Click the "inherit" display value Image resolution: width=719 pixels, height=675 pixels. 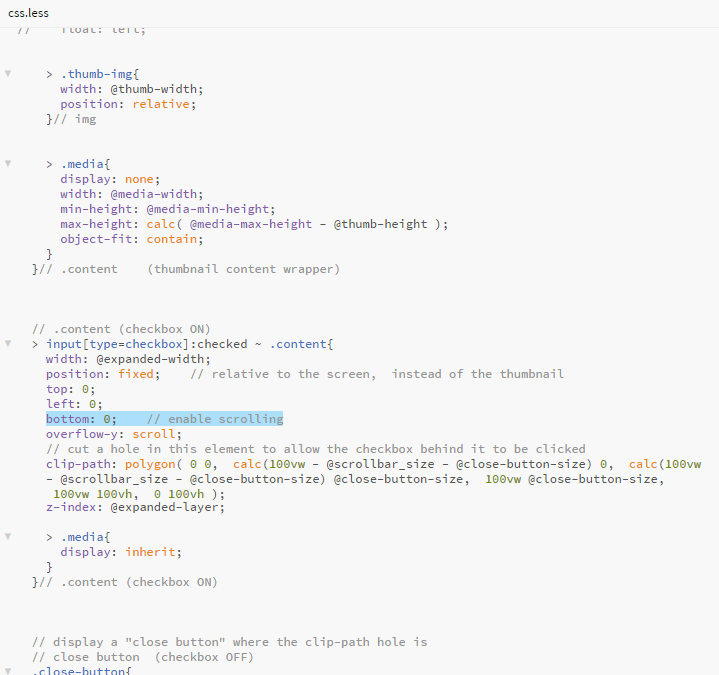(x=153, y=552)
